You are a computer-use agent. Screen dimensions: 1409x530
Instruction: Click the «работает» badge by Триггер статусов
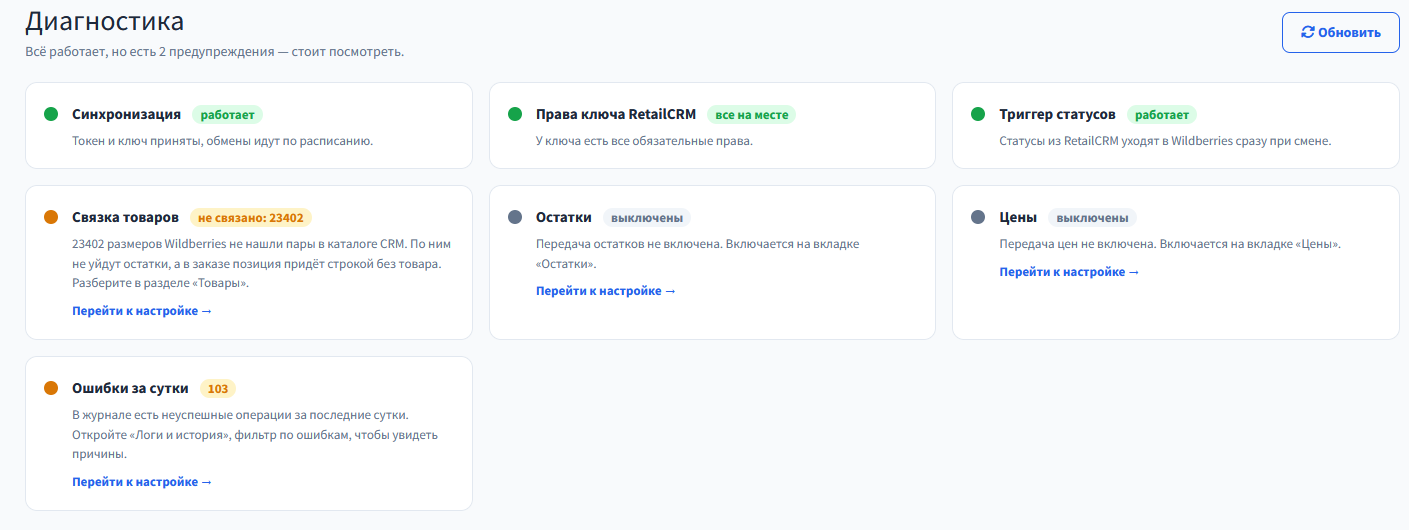tap(1162, 115)
